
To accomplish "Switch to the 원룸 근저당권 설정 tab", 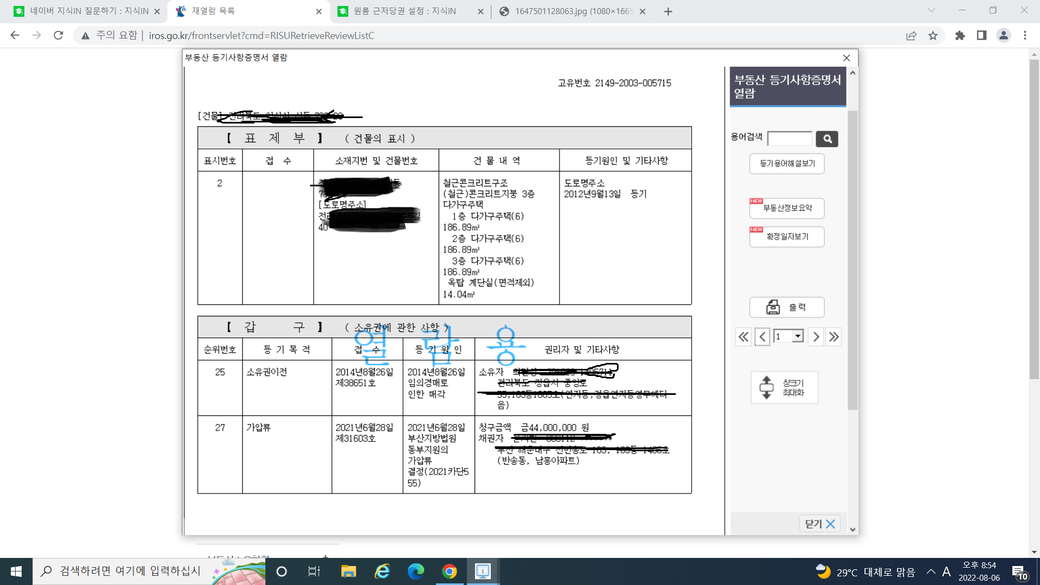I will coord(410,12).
